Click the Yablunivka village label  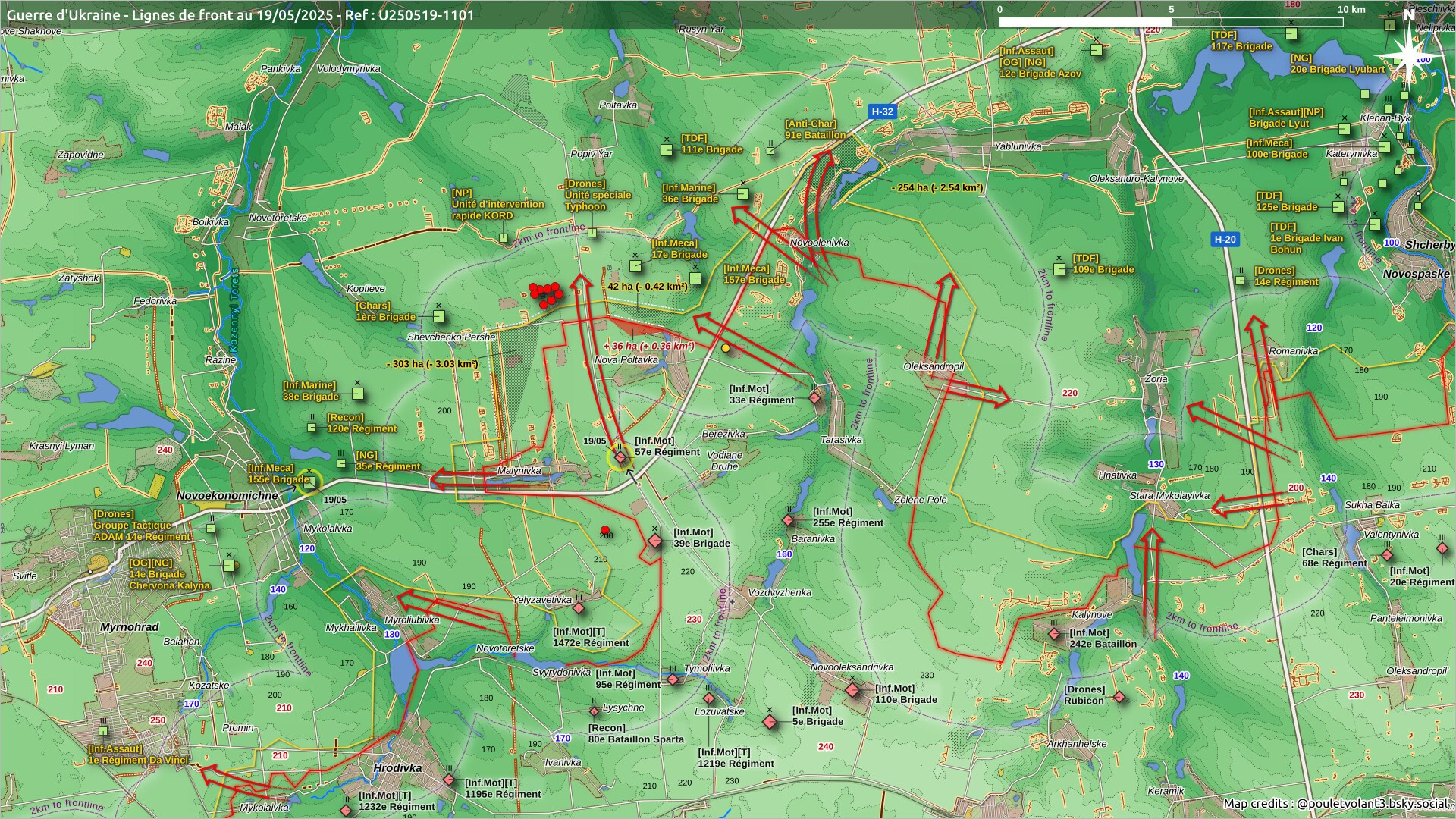point(1018,146)
